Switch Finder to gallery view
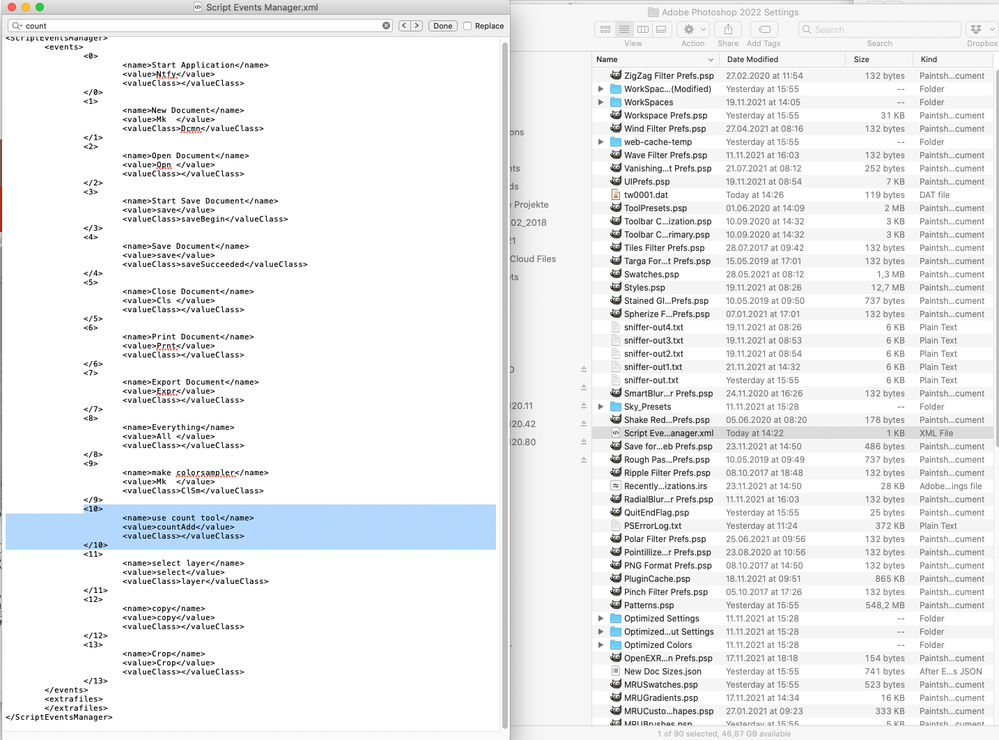The height and width of the screenshot is (740, 999). [661, 29]
